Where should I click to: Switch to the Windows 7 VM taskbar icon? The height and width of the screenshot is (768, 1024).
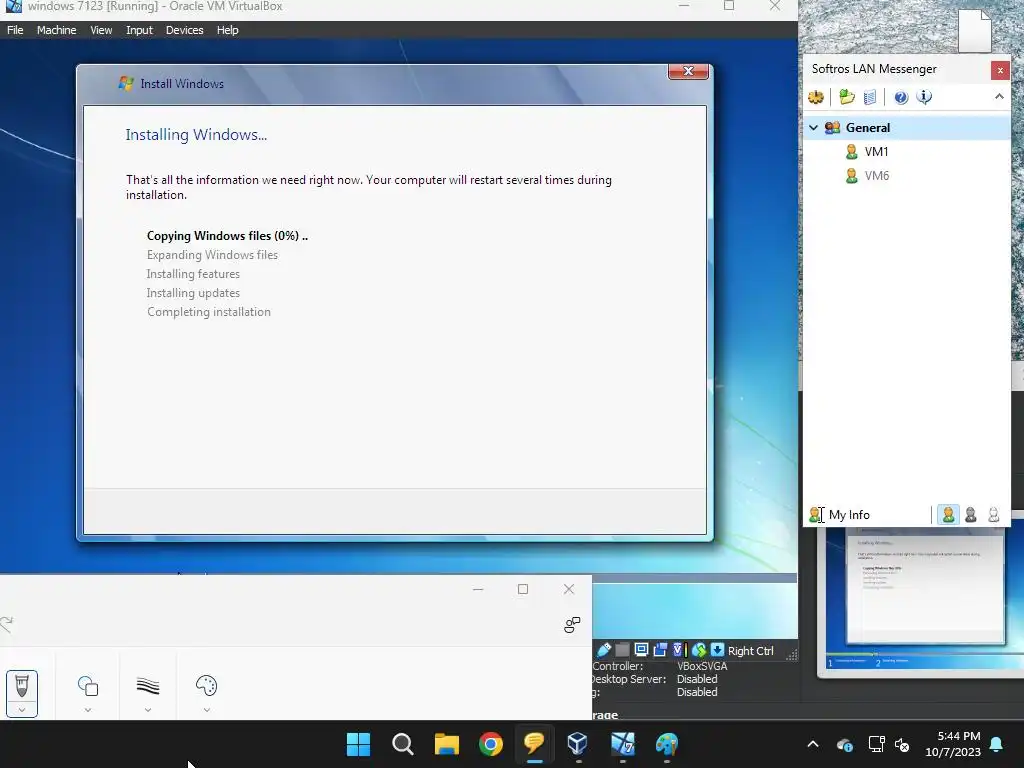pyautogui.click(x=622, y=744)
